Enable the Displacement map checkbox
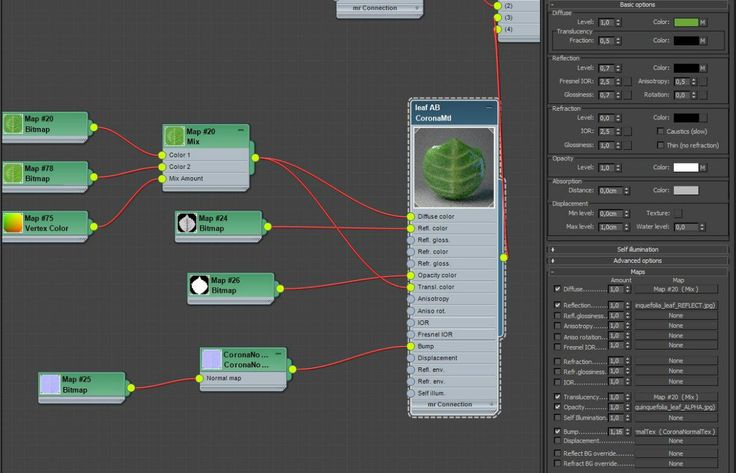 click(557, 440)
